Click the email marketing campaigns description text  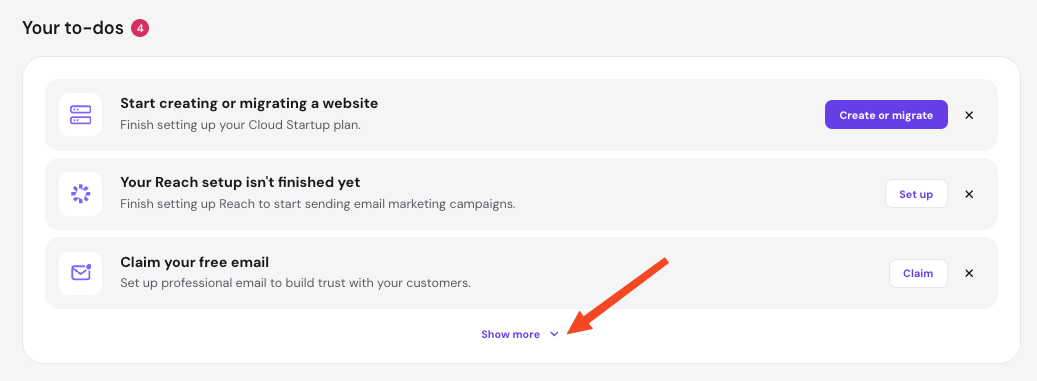coord(317,204)
